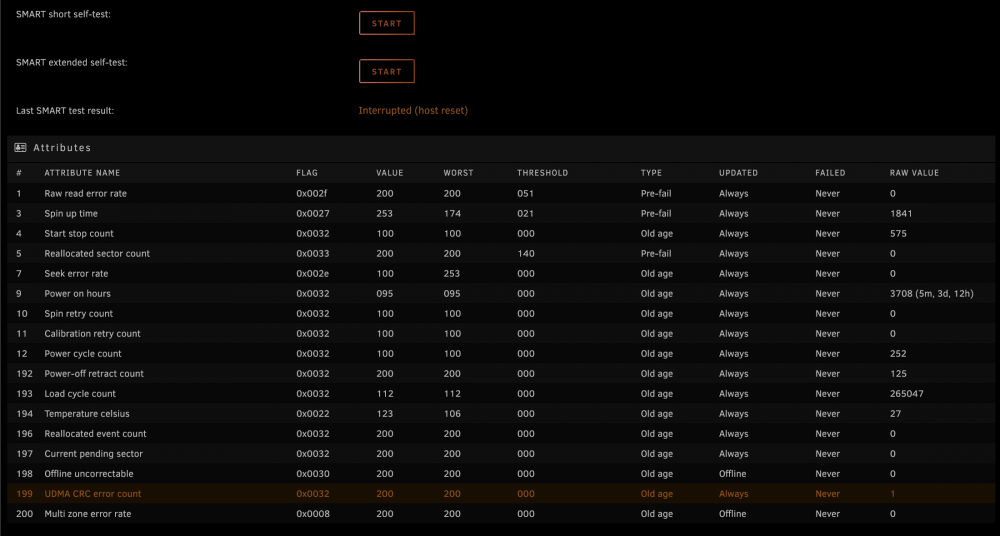Click the VALUE column header
This screenshot has height=536, width=1000.
pyautogui.click(x=390, y=173)
